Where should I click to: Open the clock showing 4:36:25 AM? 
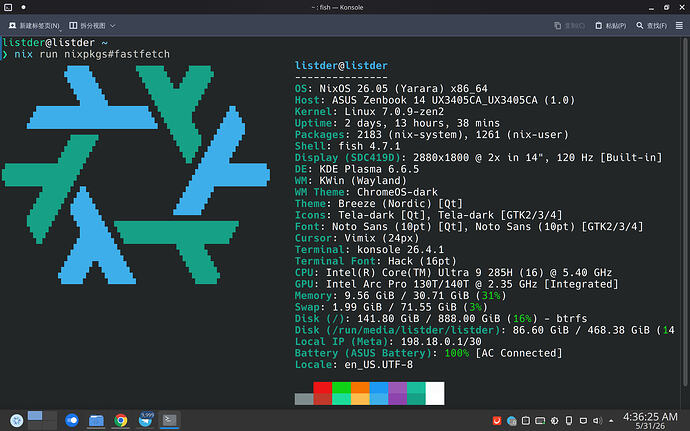[650, 420]
